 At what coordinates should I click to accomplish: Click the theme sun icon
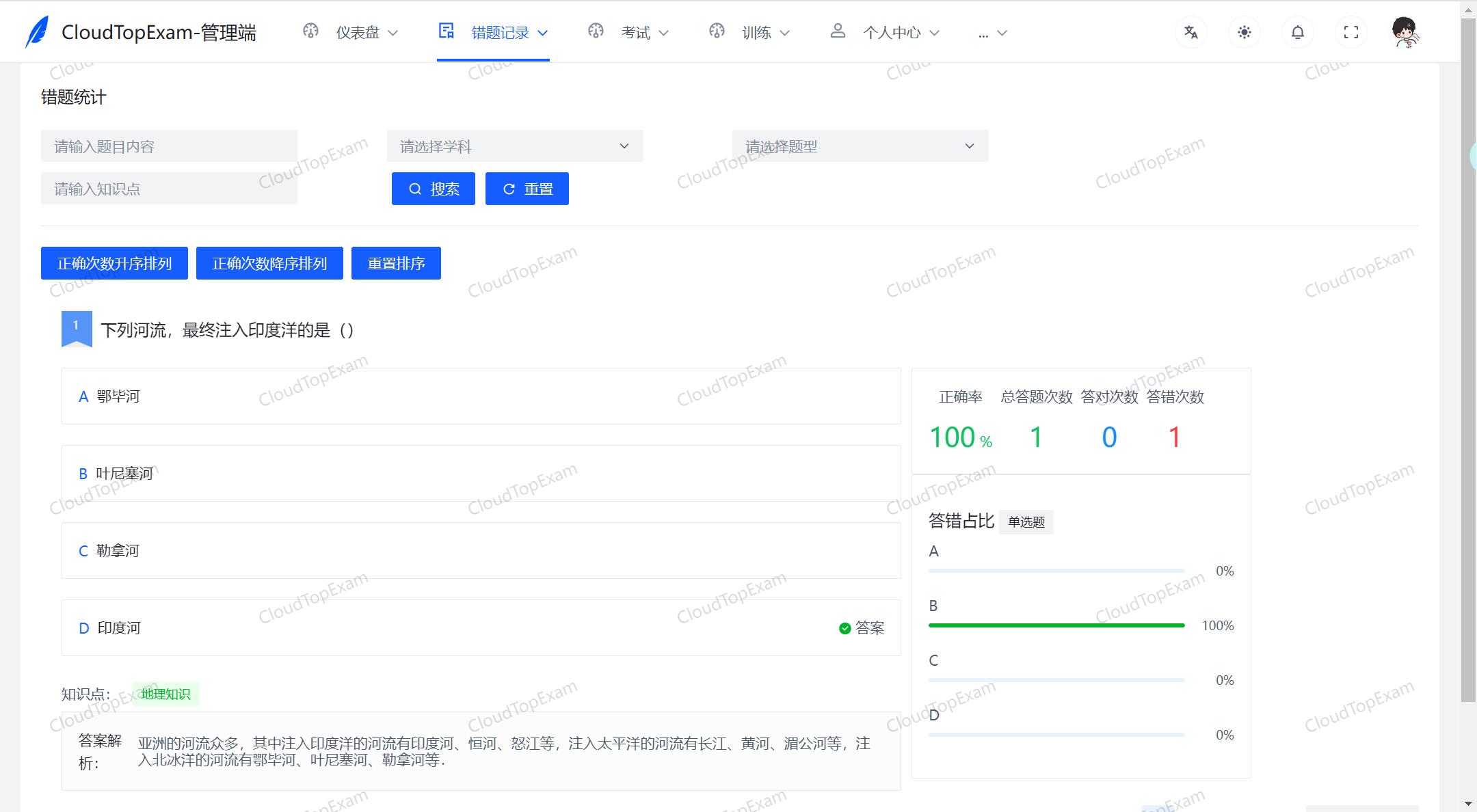coord(1244,31)
